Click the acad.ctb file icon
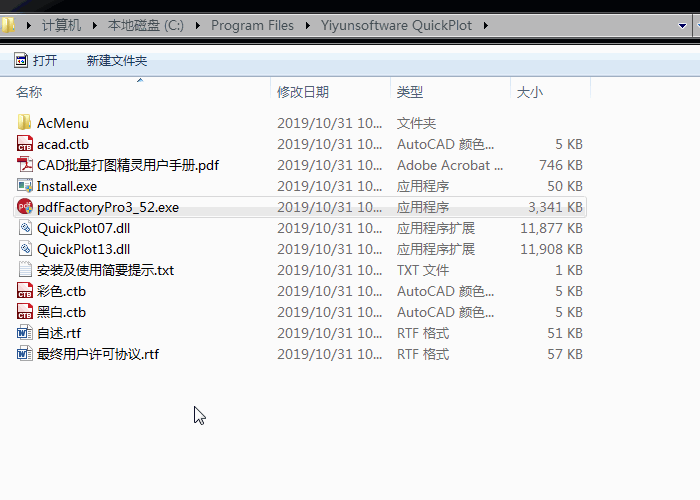The width and height of the screenshot is (700, 500). click(x=25, y=144)
